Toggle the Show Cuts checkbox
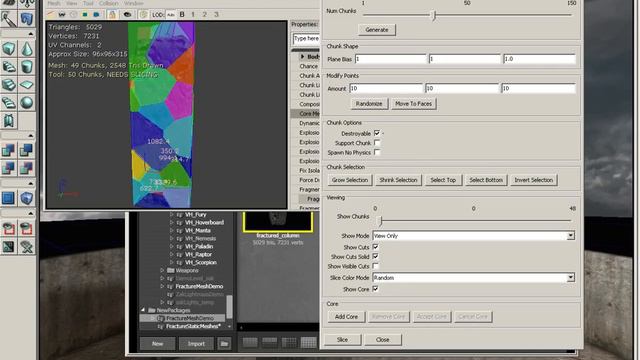Image resolution: width=640 pixels, height=360 pixels. click(x=376, y=247)
